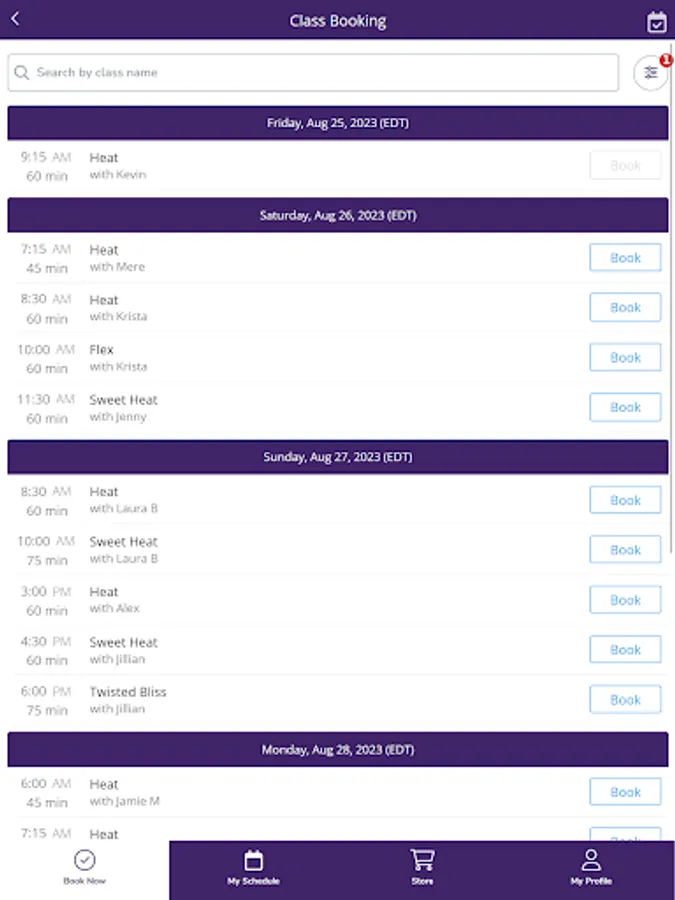This screenshot has height=900, width=675.
Task: Select the Sunday, Aug 27 date header
Action: click(338, 457)
